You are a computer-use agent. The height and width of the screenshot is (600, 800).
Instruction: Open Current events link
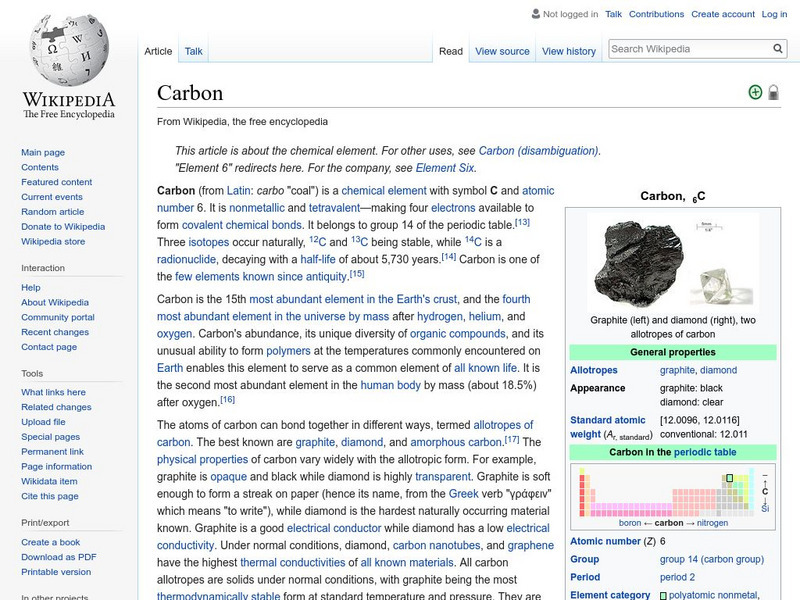click(x=52, y=196)
